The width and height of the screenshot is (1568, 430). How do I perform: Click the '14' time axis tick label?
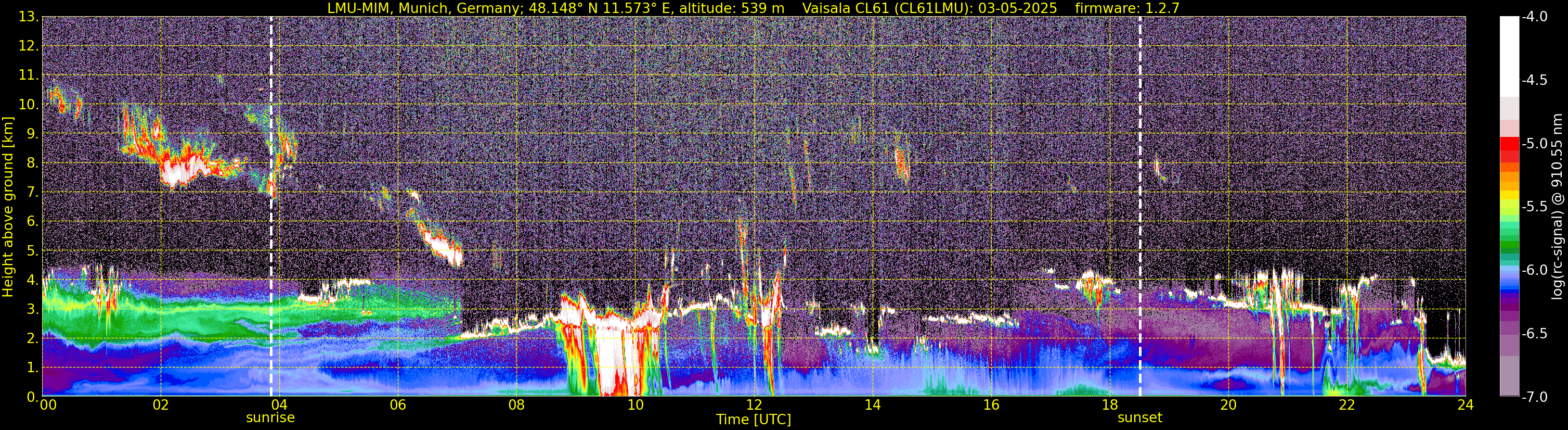[872, 405]
